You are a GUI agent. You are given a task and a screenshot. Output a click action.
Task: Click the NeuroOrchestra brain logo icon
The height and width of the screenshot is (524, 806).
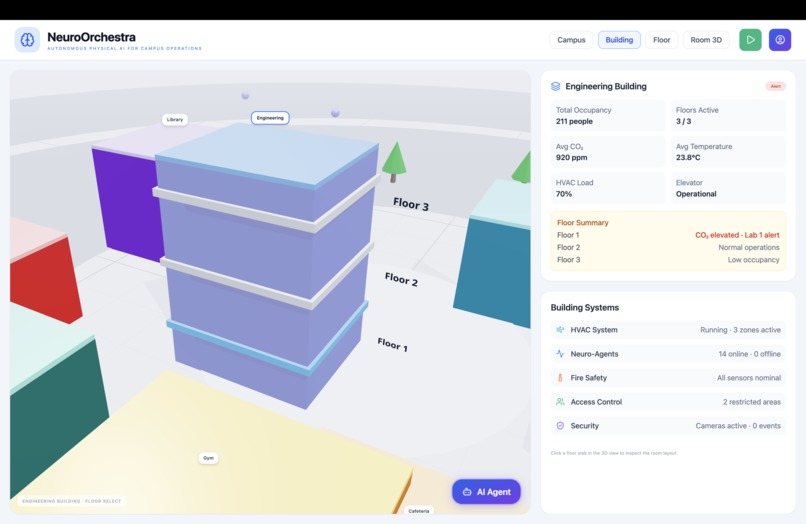tap(27, 40)
